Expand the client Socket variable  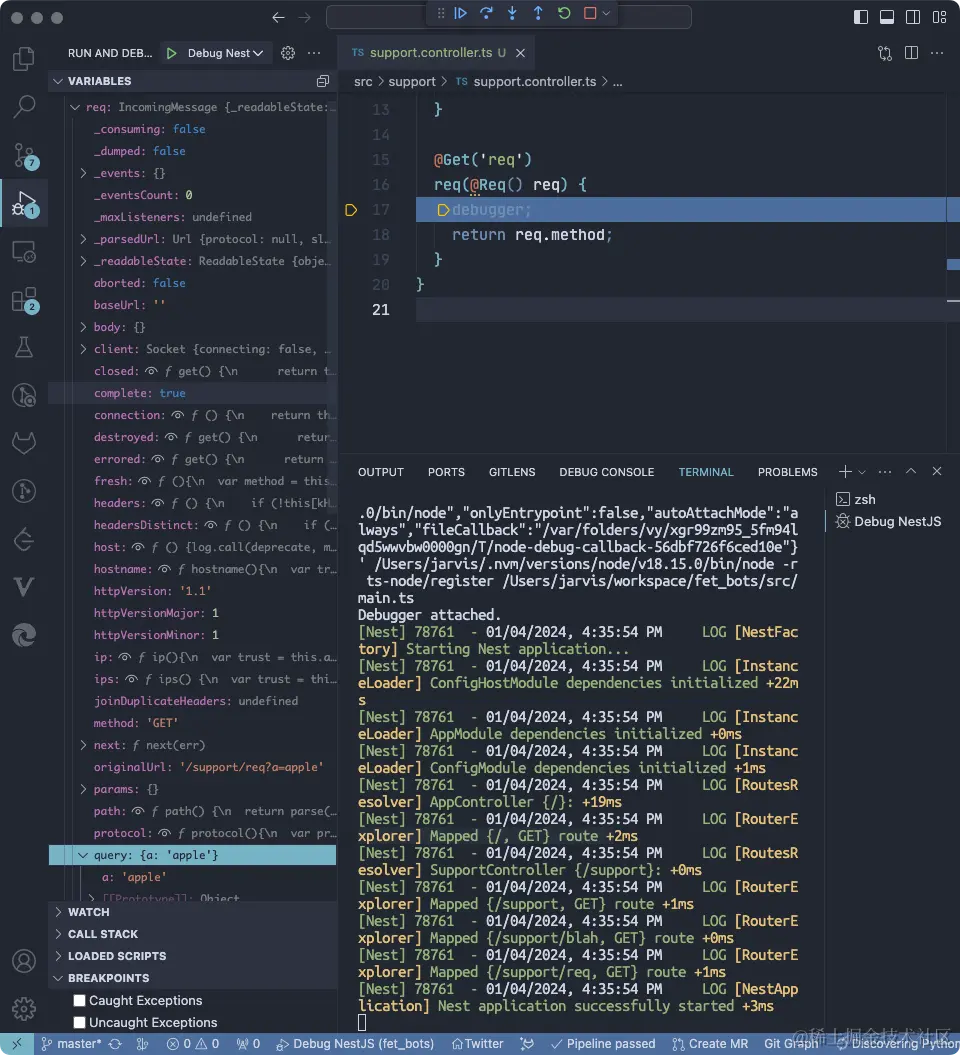[83, 349]
